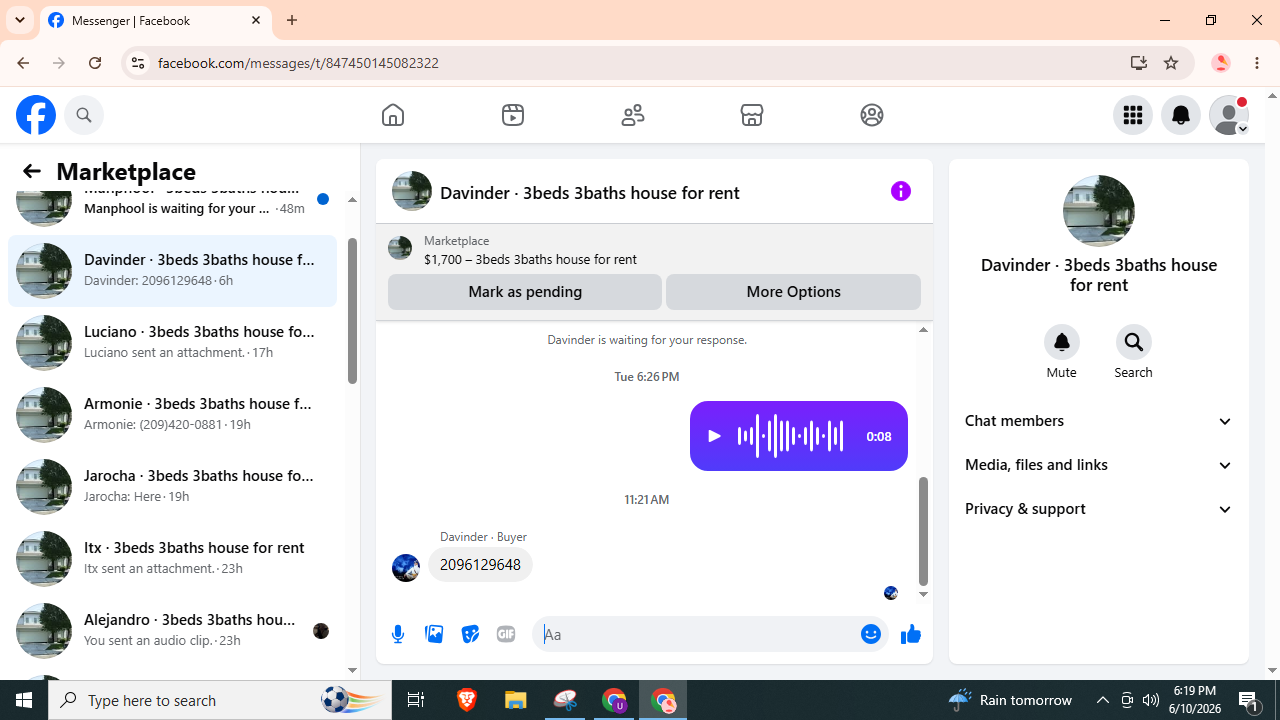
Task: Choose a sticker
Action: [x=470, y=634]
